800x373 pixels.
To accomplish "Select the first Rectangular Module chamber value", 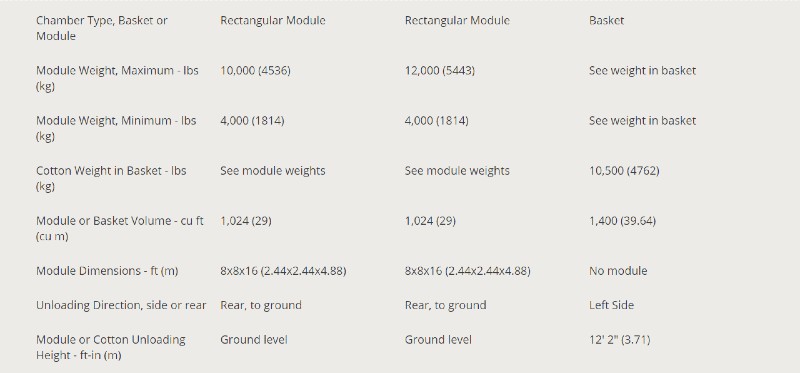I will pos(272,20).
